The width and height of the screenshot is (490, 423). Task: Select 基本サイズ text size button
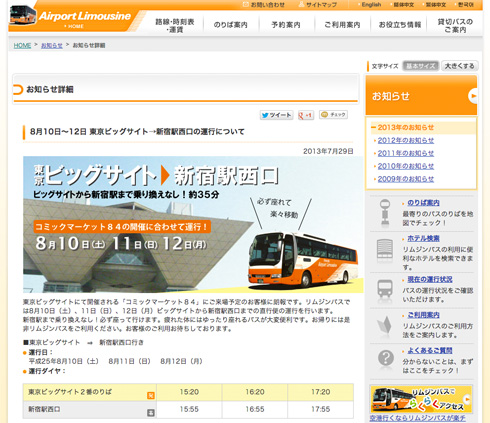click(x=421, y=66)
